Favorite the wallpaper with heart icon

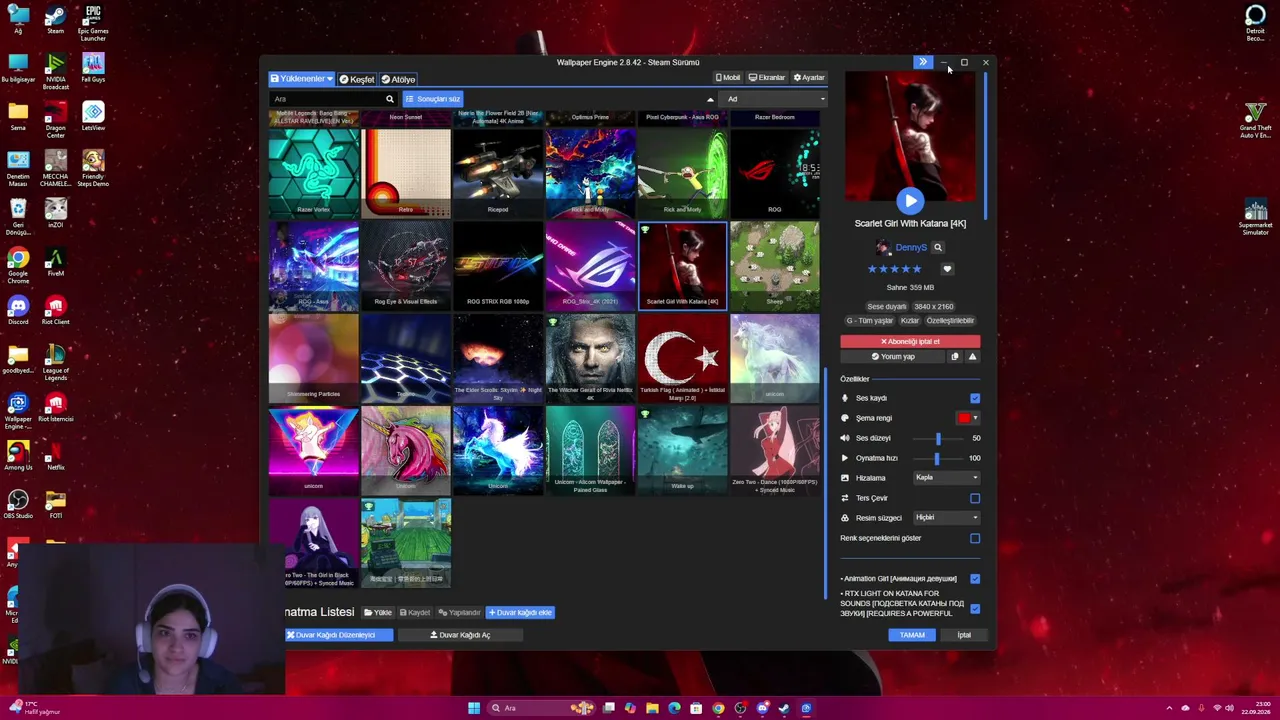(947, 269)
